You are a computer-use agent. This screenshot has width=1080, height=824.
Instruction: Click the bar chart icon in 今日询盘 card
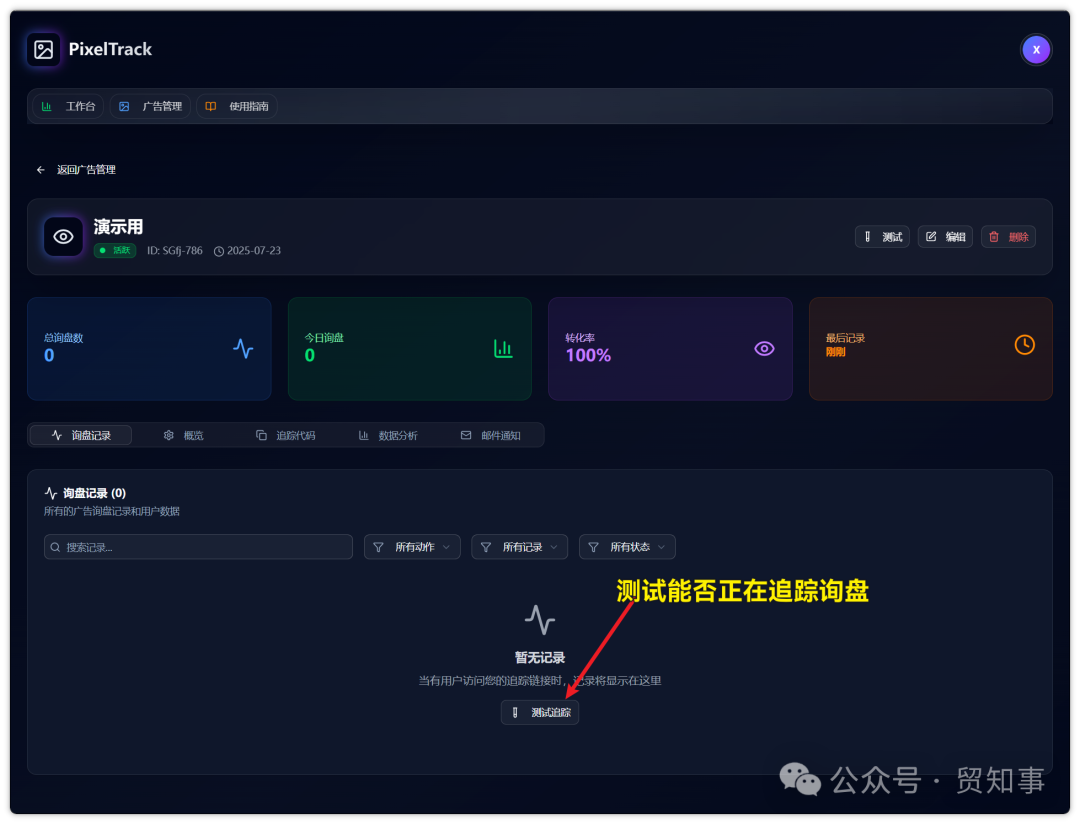tap(503, 349)
